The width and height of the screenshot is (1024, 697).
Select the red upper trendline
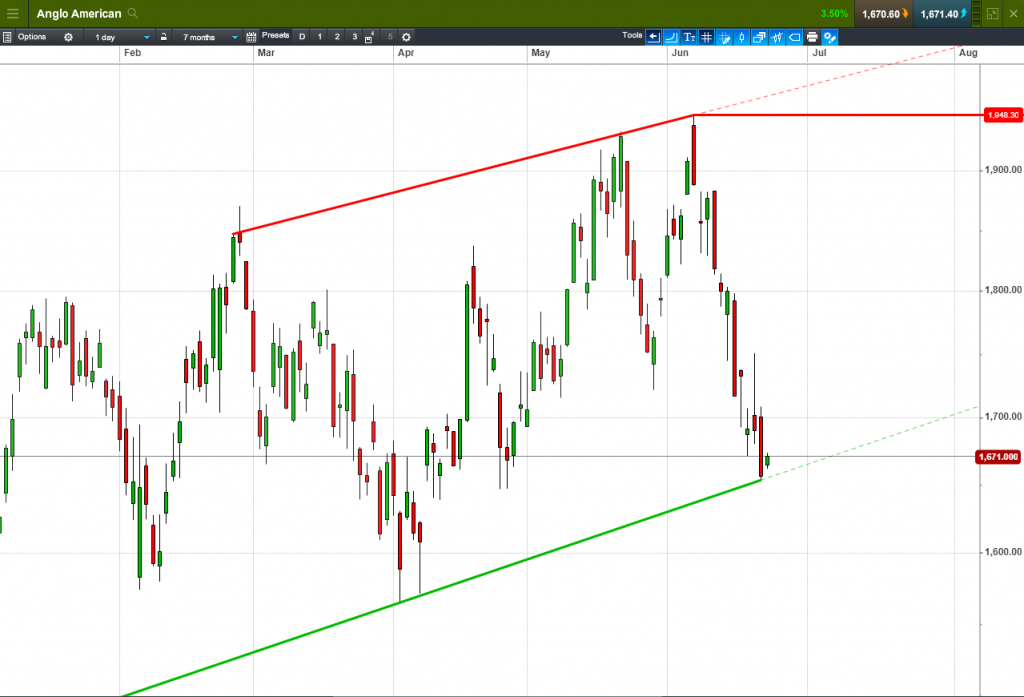[x=462, y=174]
